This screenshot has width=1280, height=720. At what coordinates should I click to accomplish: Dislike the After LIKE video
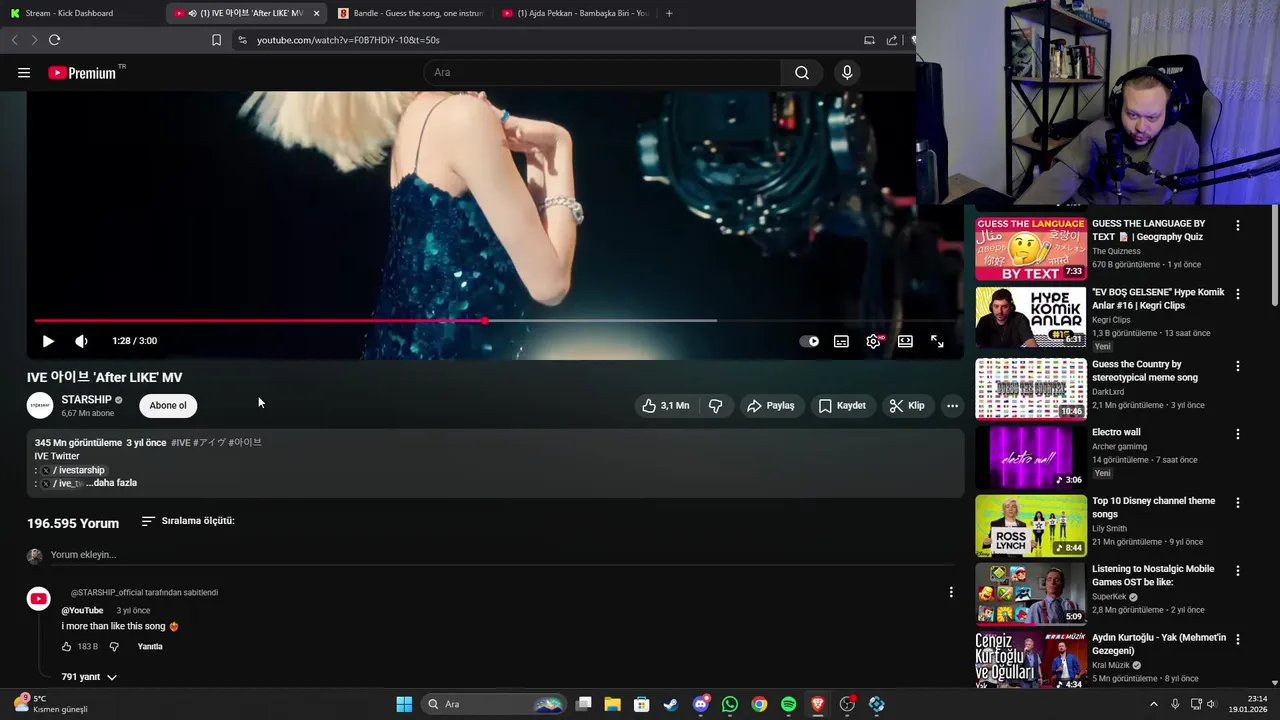tap(716, 405)
